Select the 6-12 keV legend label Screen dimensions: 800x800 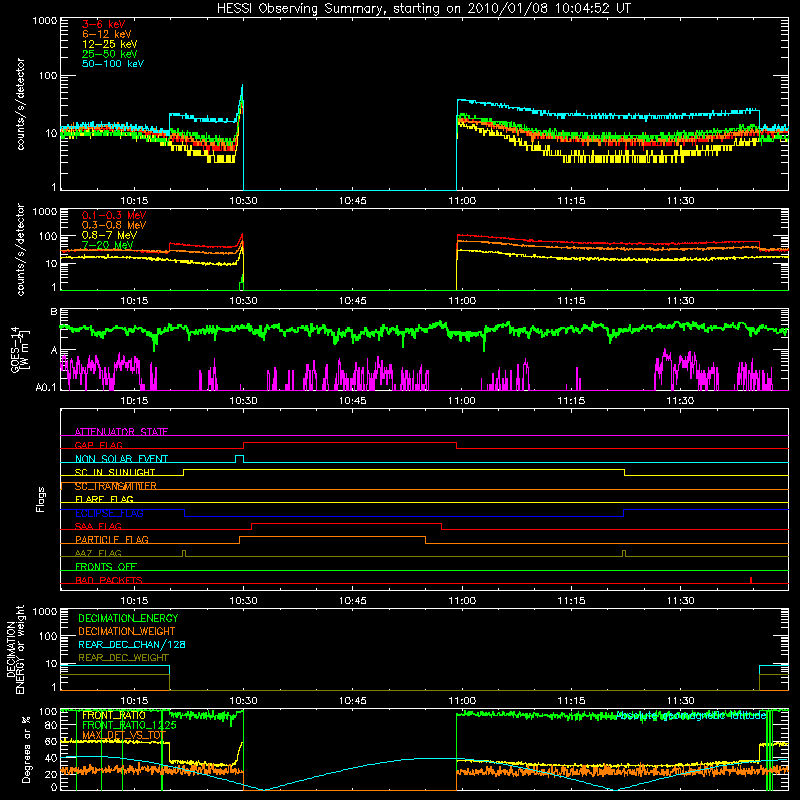[x=107, y=34]
